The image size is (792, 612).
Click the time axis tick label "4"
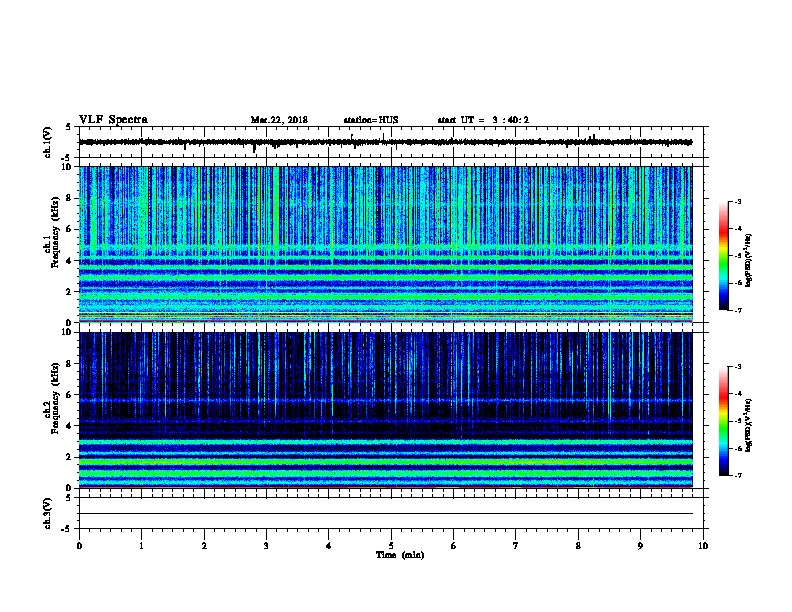point(329,545)
